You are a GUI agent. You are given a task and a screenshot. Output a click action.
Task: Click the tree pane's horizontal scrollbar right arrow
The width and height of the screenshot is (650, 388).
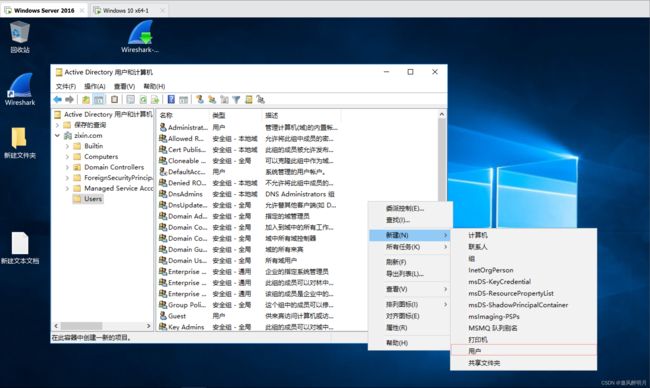[x=148, y=326]
